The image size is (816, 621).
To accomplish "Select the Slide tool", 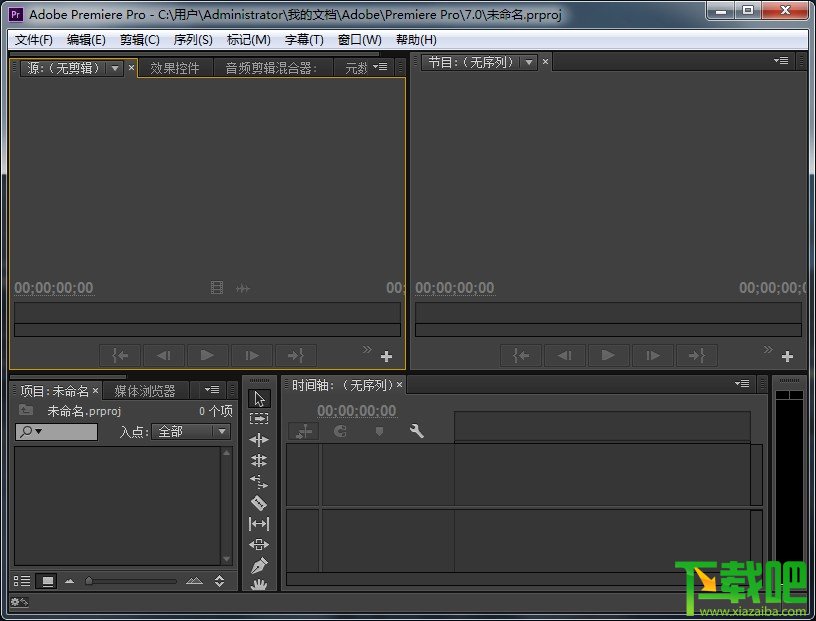I will coord(259,544).
